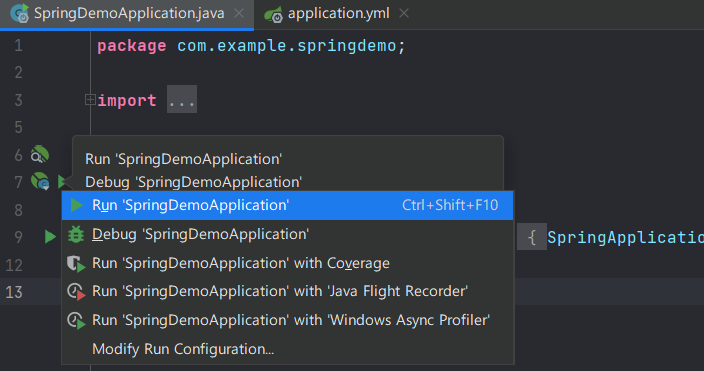Close the SpringDemoApplication.java tab
This screenshot has height=371, width=704.
pyautogui.click(x=239, y=13)
